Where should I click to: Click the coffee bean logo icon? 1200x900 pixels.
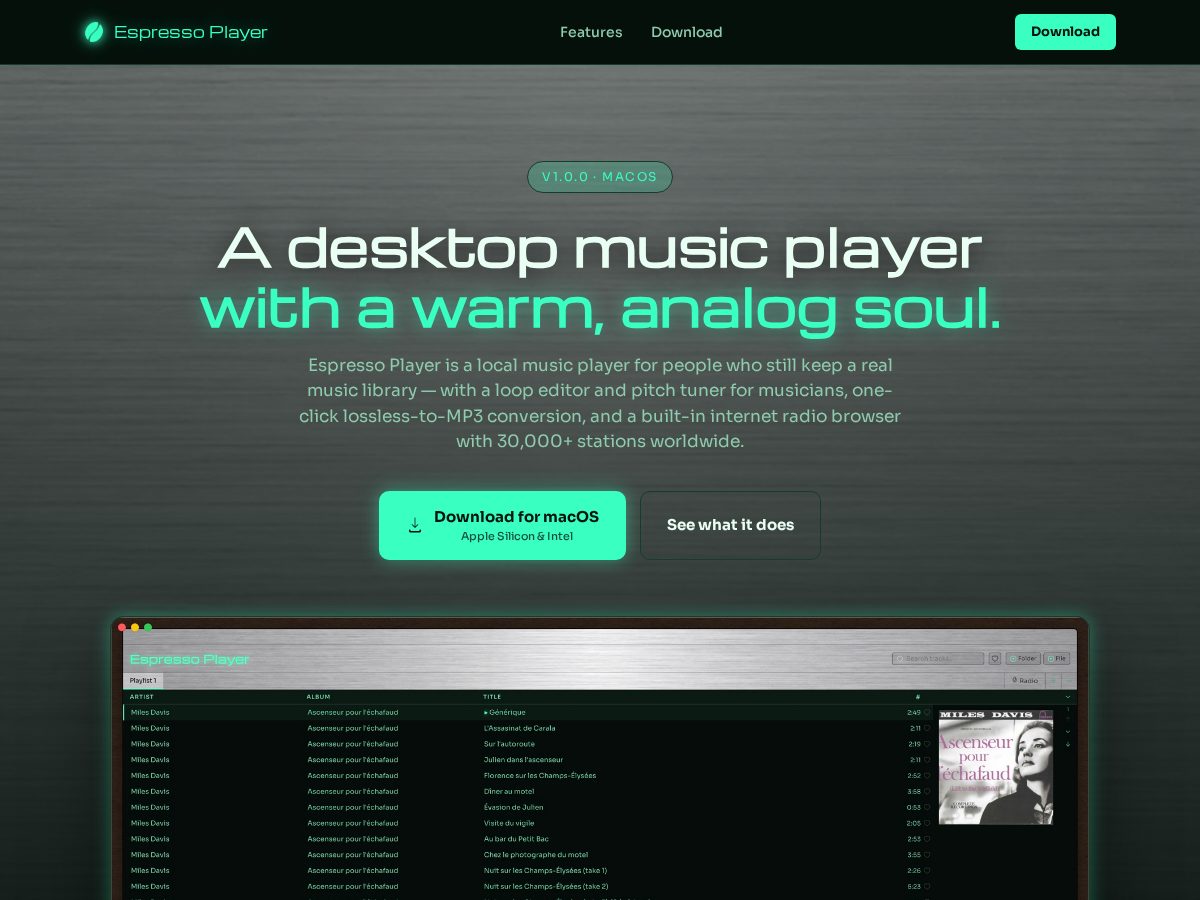pos(94,32)
